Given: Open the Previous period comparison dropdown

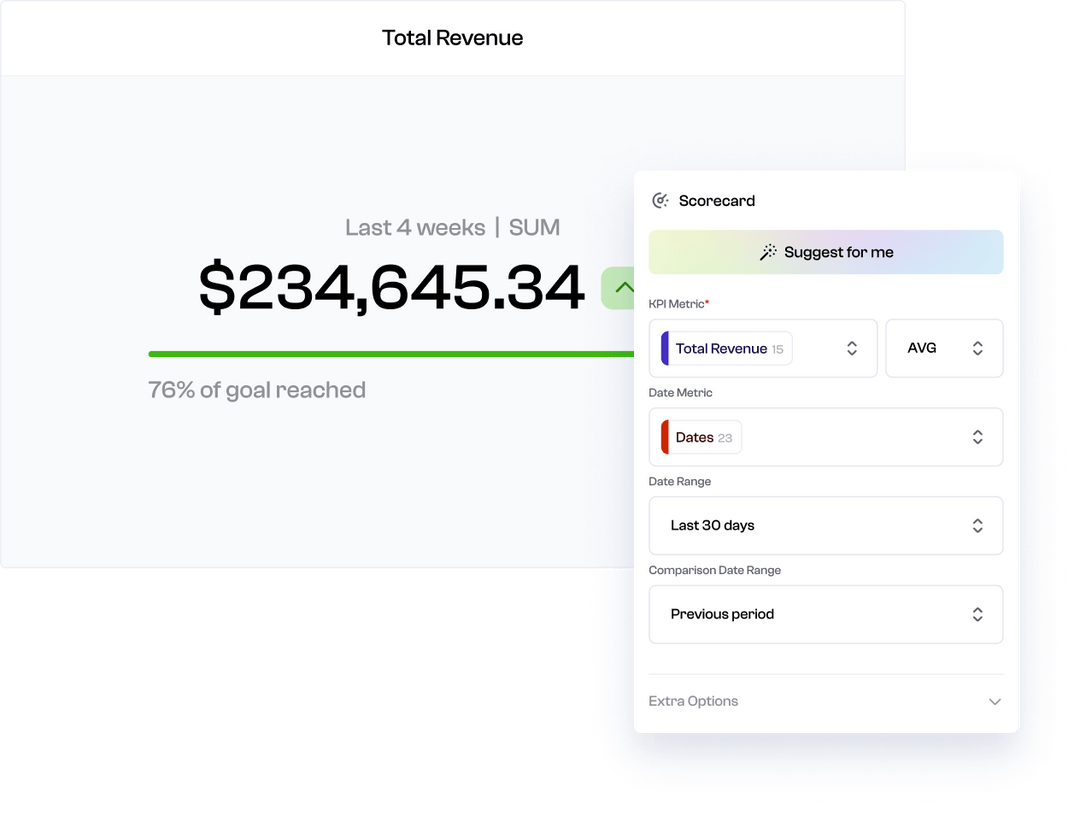Looking at the screenshot, I should (x=826, y=614).
